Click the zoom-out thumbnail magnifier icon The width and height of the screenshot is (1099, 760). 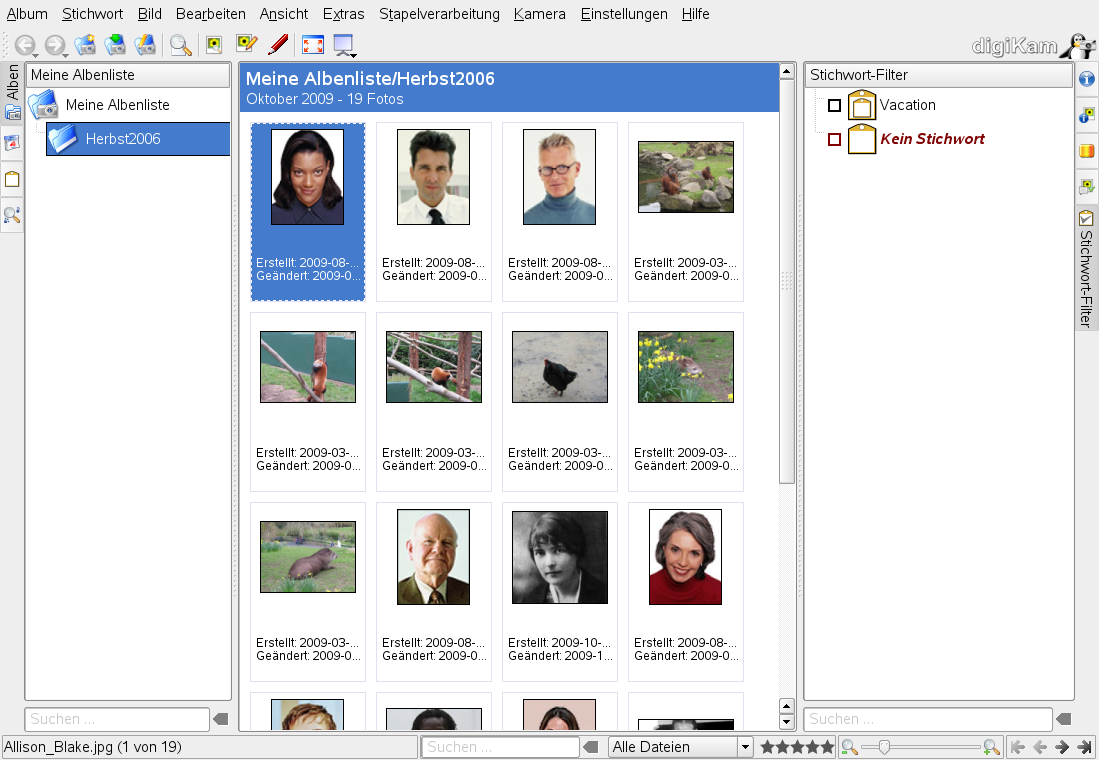coord(849,747)
